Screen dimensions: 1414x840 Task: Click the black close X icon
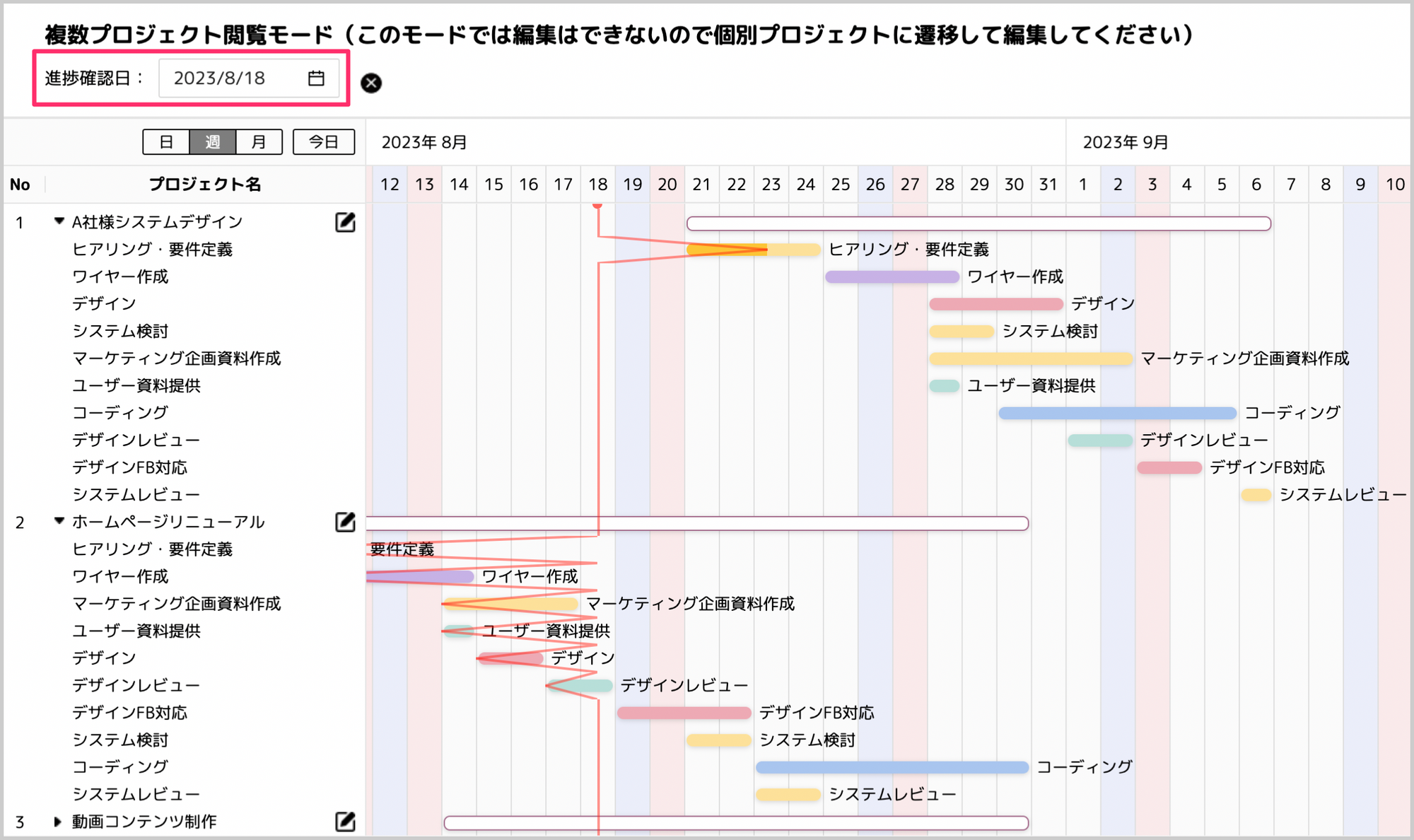coord(371,83)
